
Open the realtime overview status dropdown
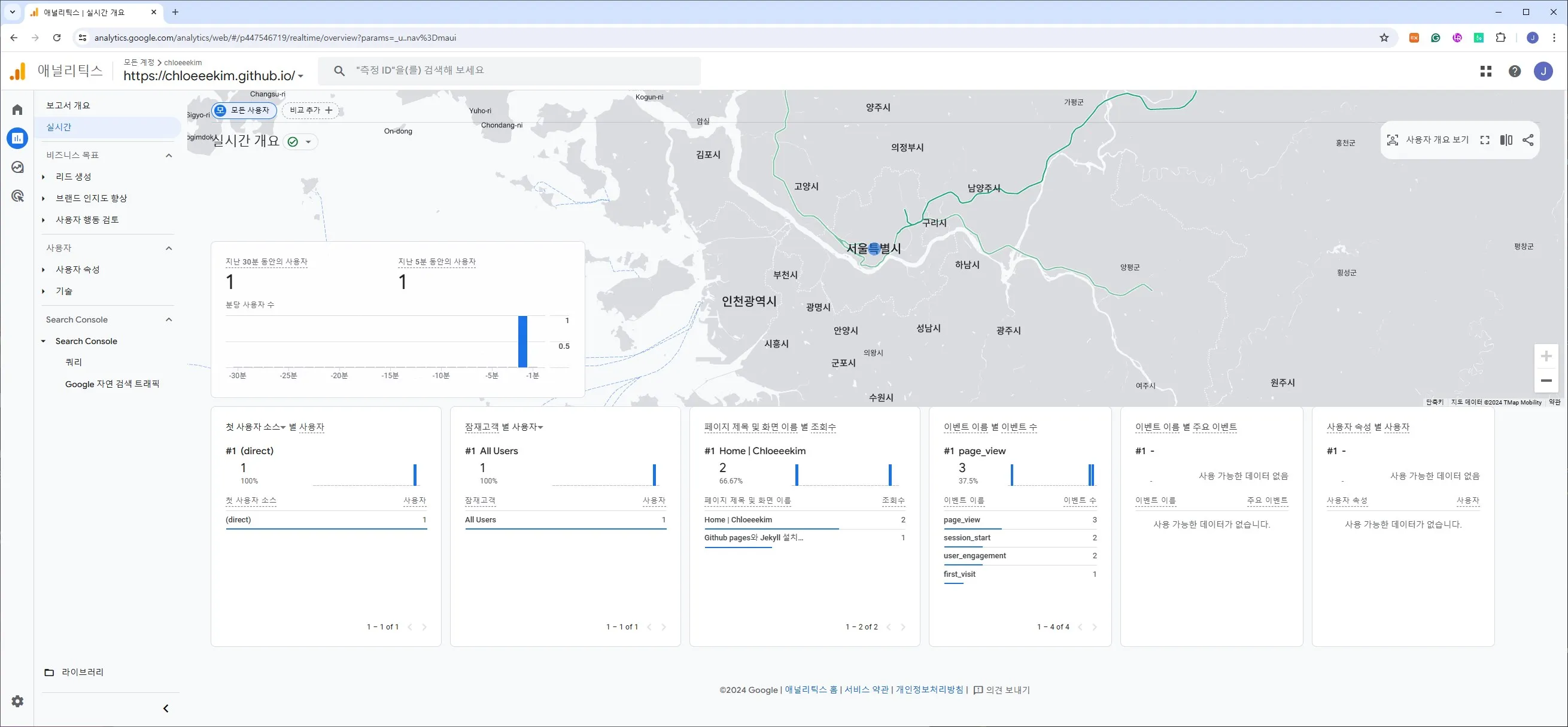pyautogui.click(x=300, y=142)
